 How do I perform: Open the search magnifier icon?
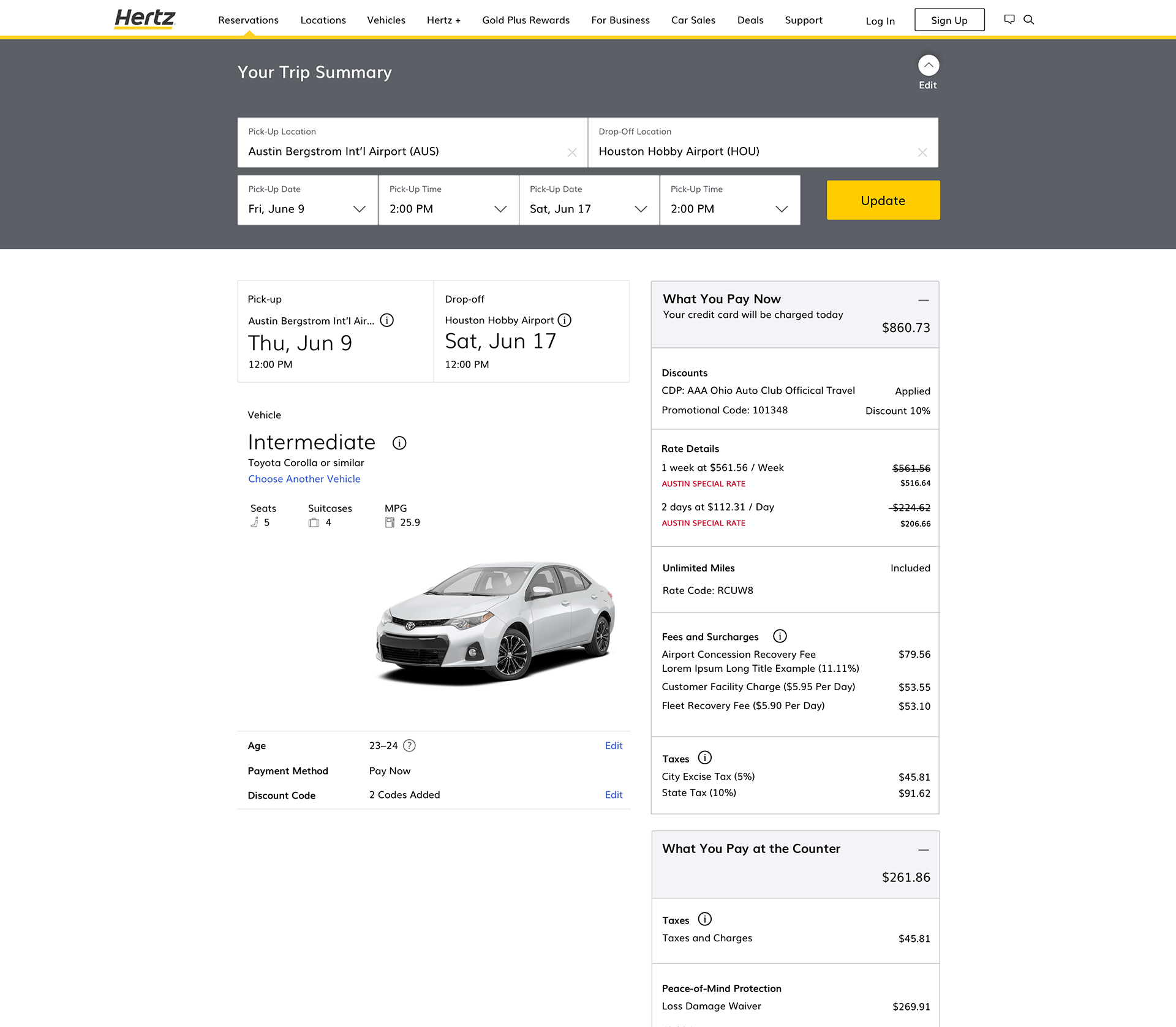(1029, 20)
